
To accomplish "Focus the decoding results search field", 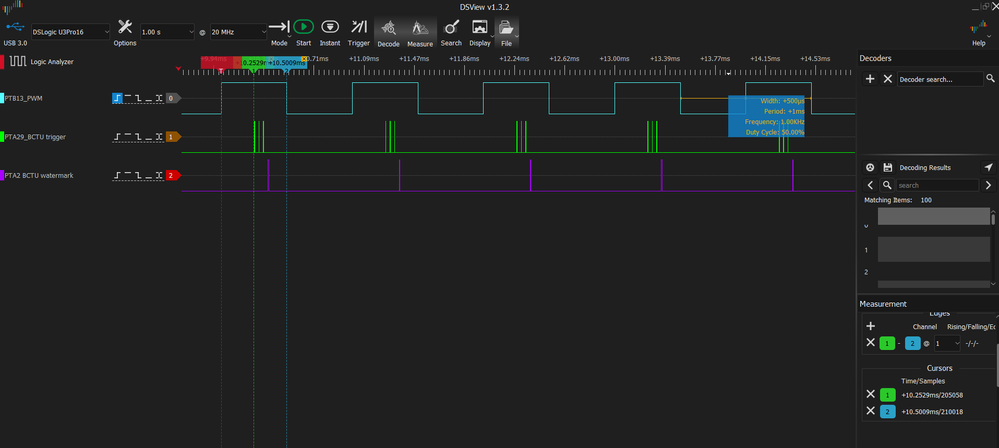I will (937, 185).
